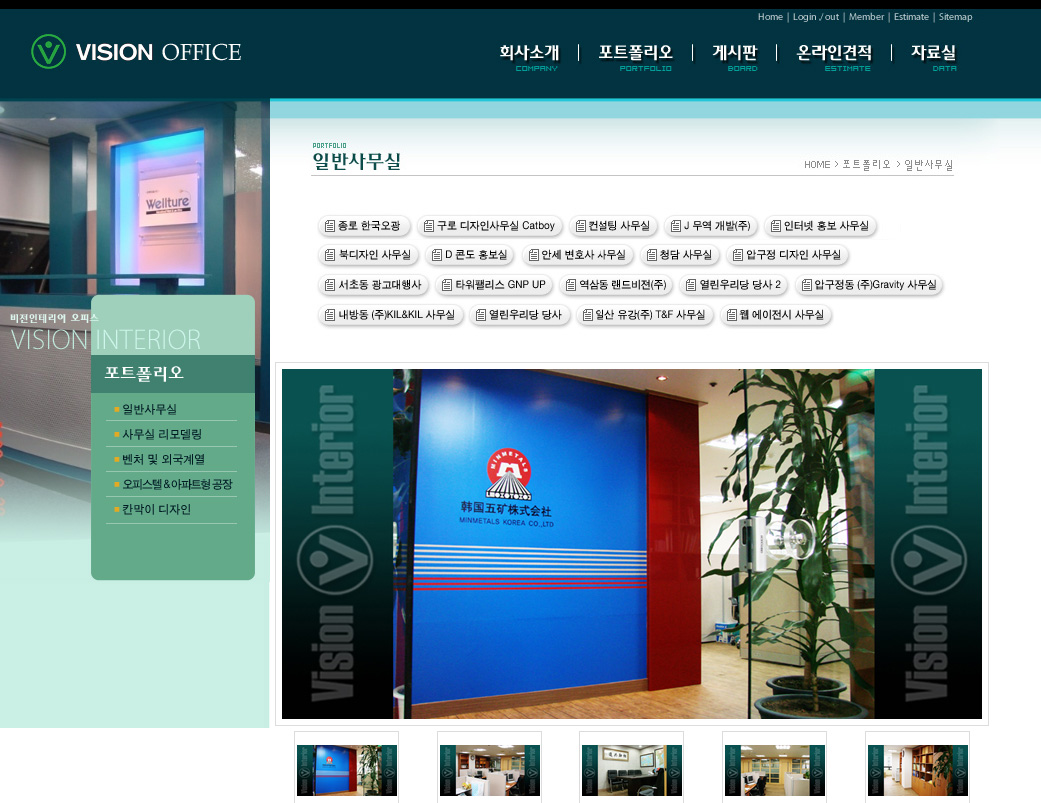This screenshot has width=1041, height=803.
Task: Open the 서초동 광고대행사 project
Action: pyautogui.click(x=374, y=285)
